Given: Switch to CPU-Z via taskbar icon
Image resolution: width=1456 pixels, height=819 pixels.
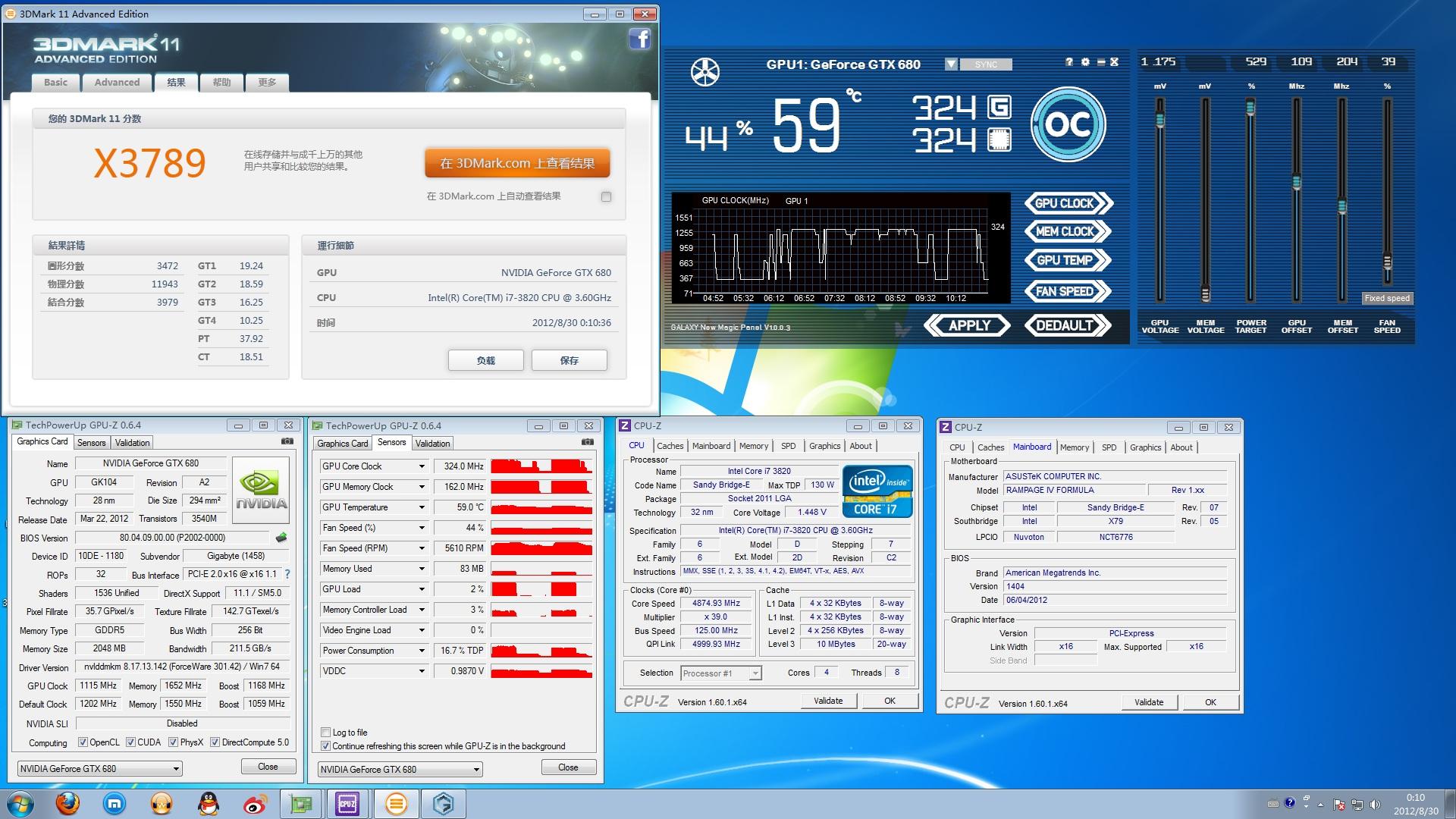Looking at the screenshot, I should (x=348, y=804).
